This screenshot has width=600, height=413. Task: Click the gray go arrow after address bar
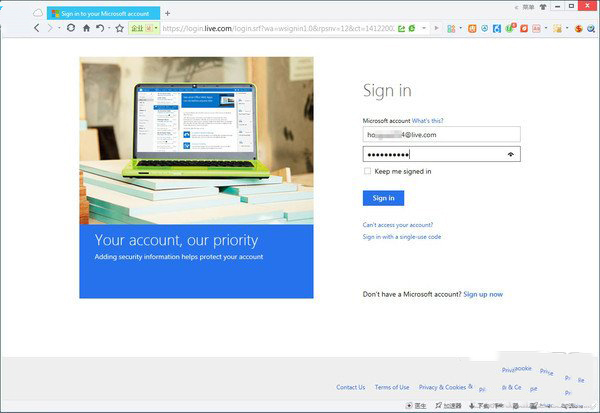click(x=437, y=28)
